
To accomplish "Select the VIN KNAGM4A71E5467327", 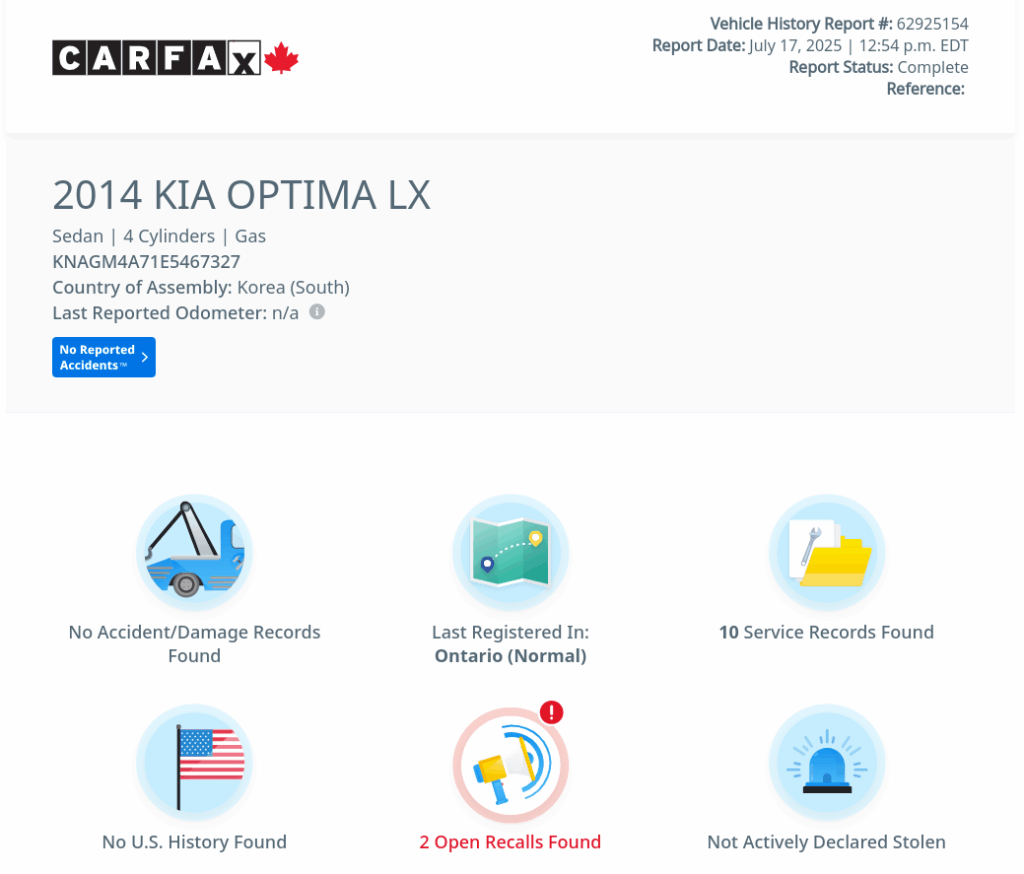I will click(x=146, y=261).
